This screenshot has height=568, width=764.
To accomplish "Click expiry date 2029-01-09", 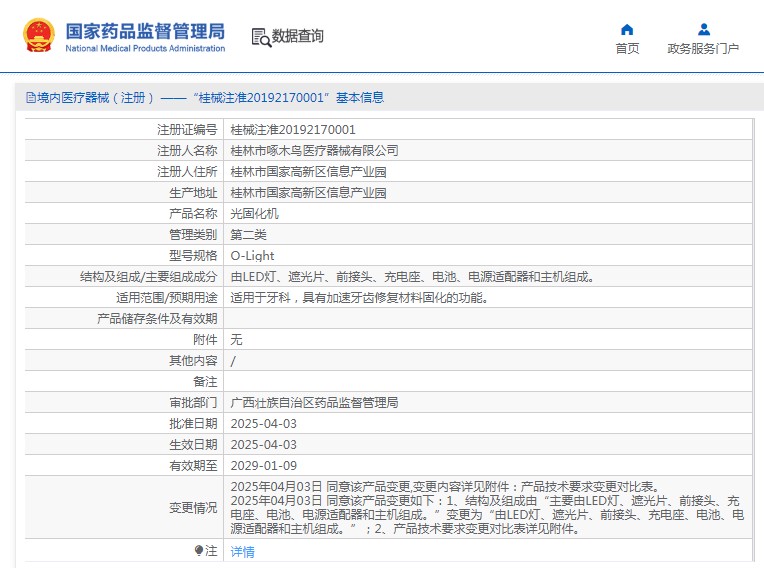I will click(264, 466).
